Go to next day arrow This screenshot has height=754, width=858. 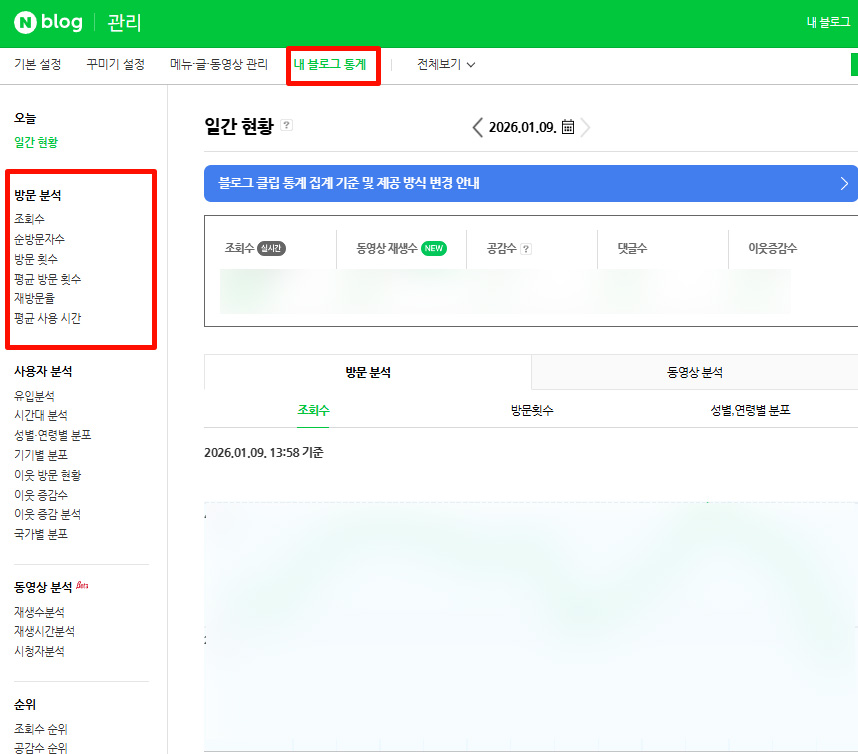pos(586,127)
